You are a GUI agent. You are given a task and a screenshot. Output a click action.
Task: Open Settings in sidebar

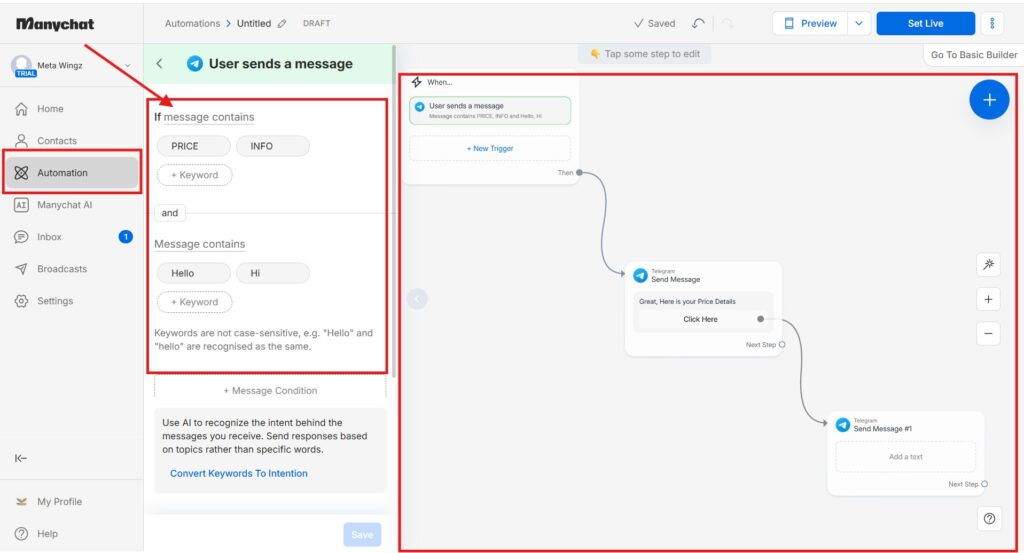tap(55, 300)
